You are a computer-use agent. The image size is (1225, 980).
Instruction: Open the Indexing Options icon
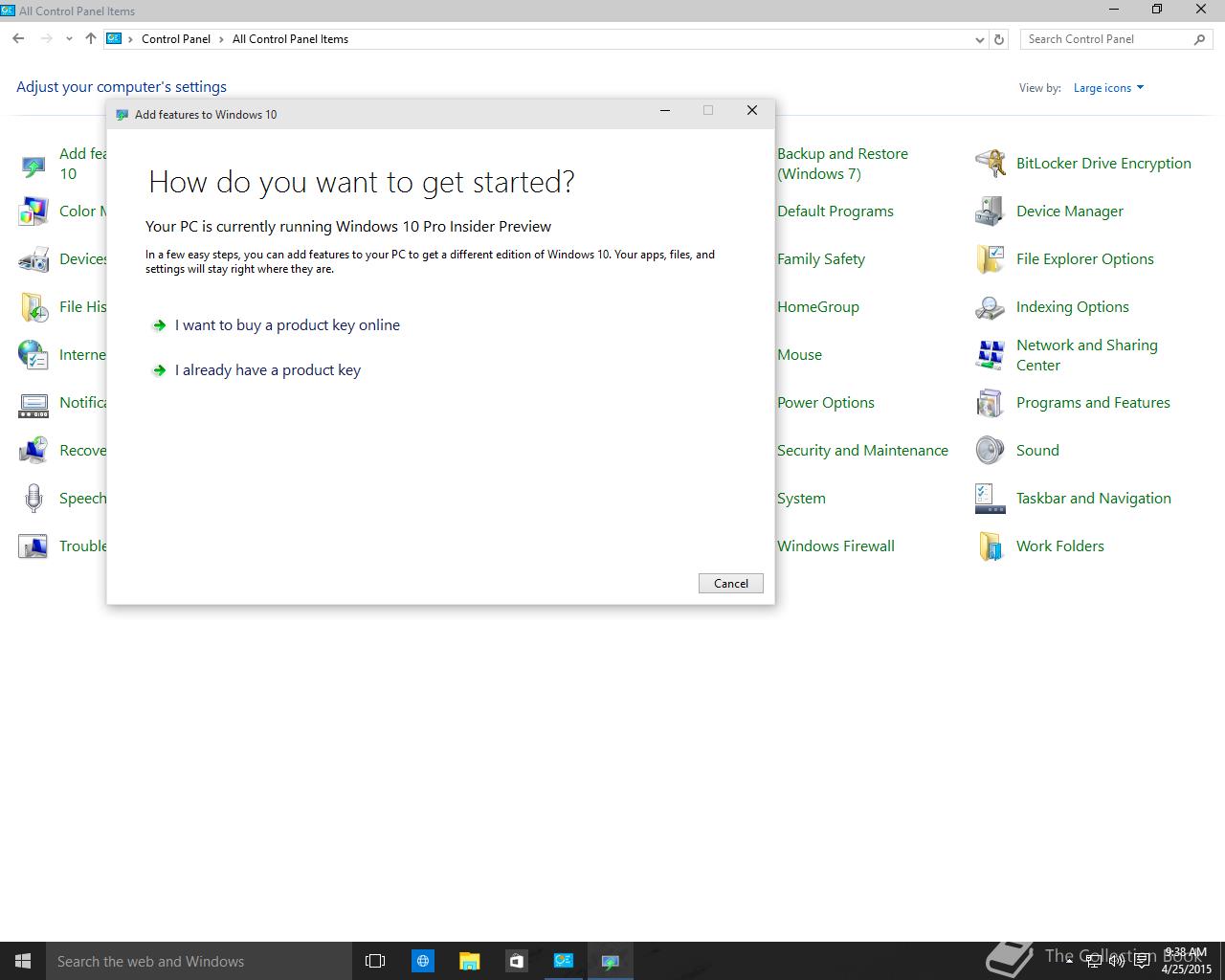[x=990, y=307]
